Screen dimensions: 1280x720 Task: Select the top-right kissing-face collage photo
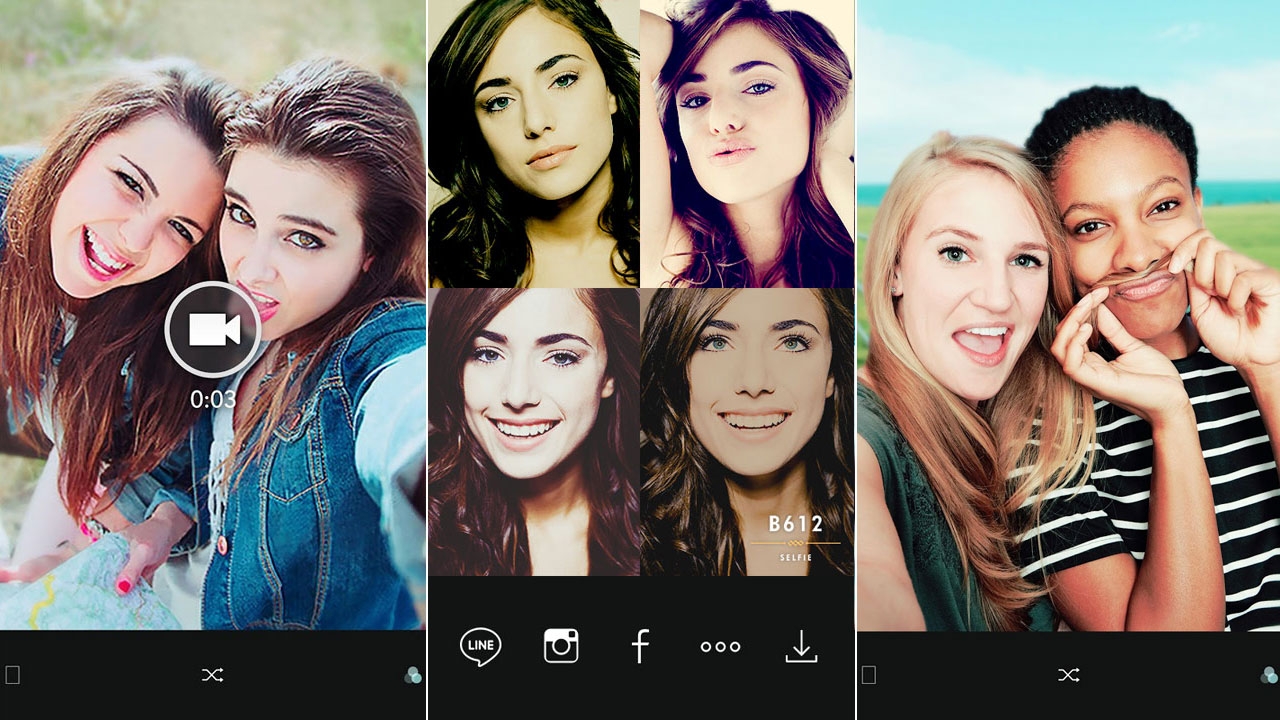747,143
